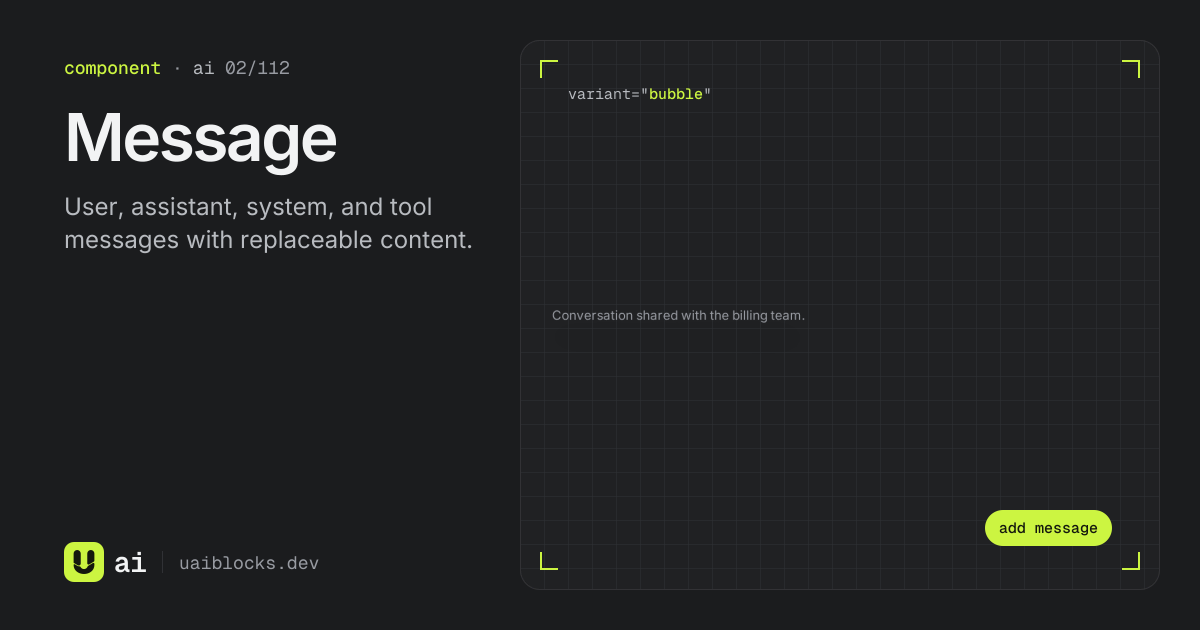The height and width of the screenshot is (630, 1200).
Task: Click the green "component" category label
Action: click(x=112, y=68)
